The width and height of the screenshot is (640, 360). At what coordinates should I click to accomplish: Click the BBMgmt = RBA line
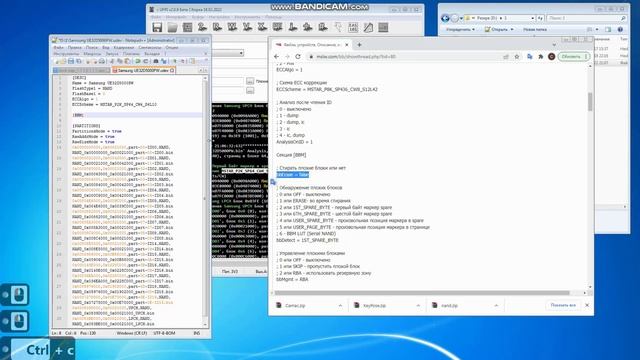tap(292, 280)
